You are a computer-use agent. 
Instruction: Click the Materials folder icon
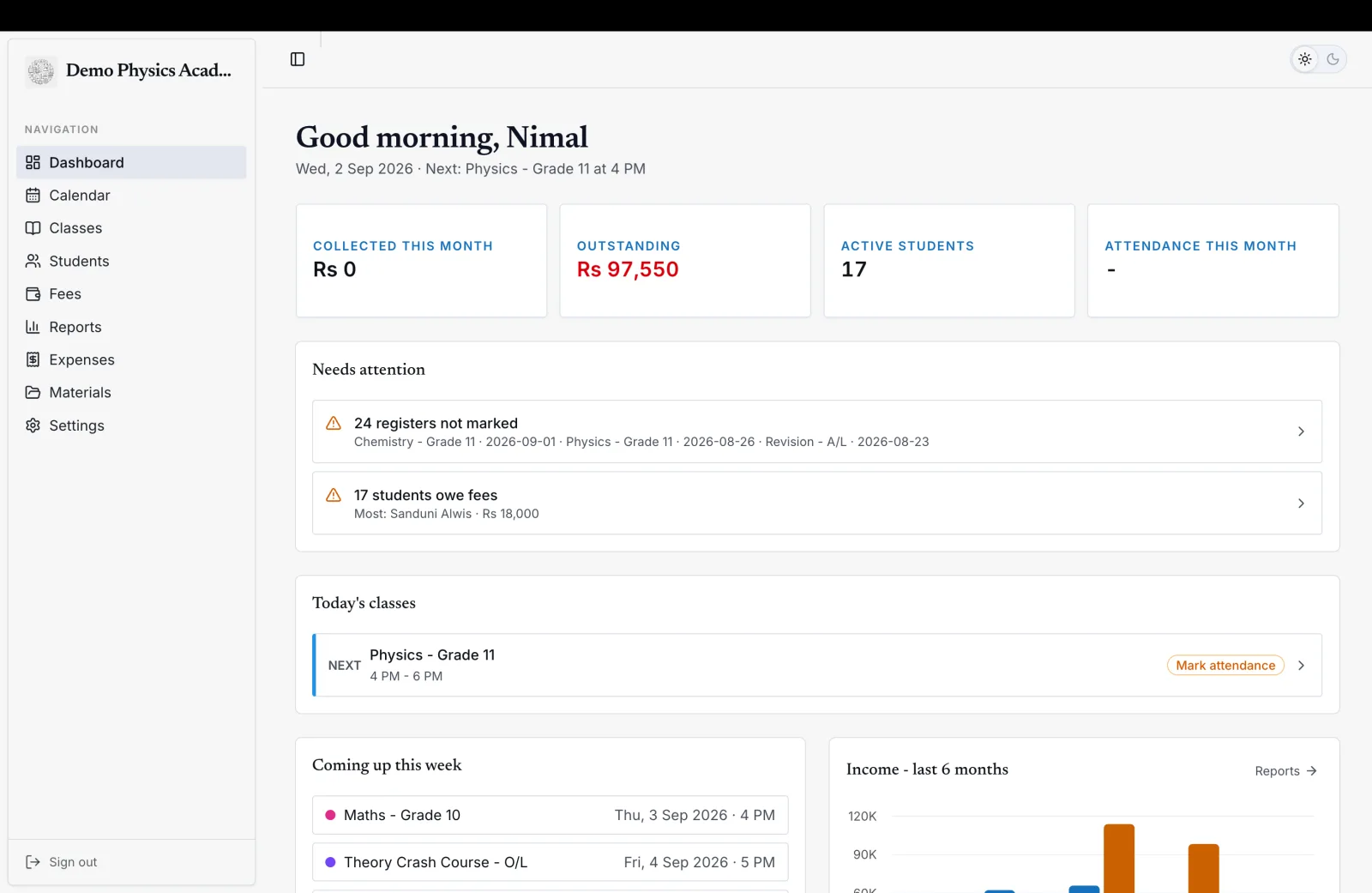click(x=33, y=392)
